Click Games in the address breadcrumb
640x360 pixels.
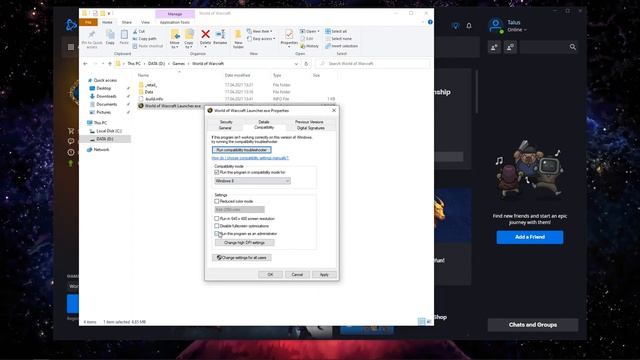pos(178,64)
